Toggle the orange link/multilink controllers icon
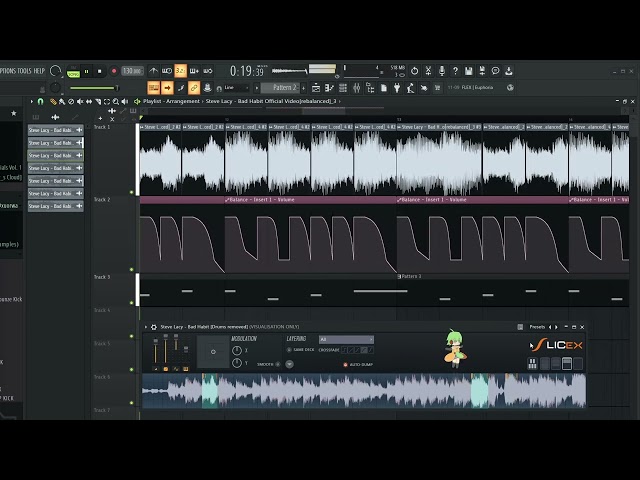The image size is (640, 480). pyautogui.click(x=194, y=88)
